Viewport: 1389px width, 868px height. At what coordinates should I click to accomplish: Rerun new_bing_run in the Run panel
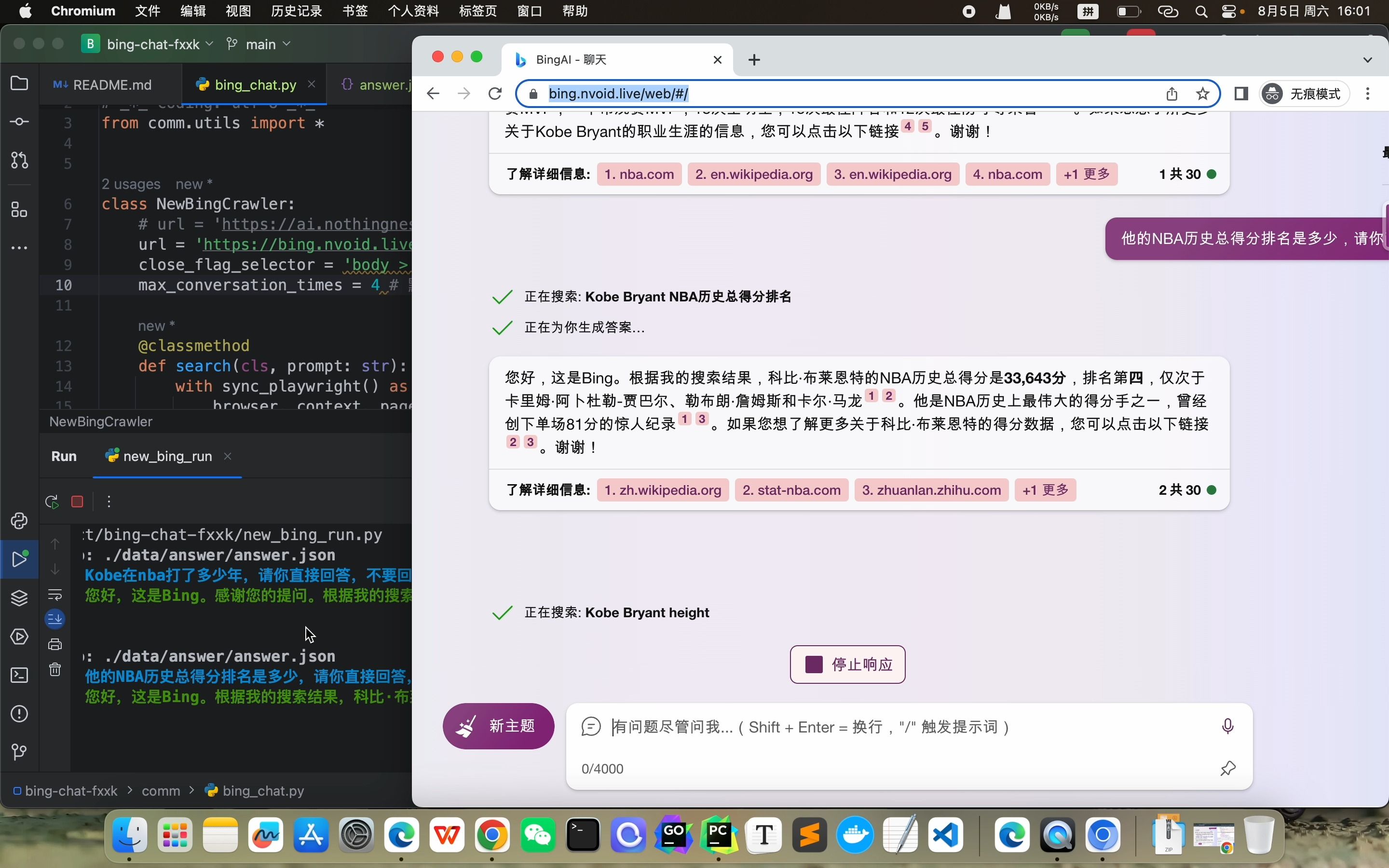tap(52, 502)
